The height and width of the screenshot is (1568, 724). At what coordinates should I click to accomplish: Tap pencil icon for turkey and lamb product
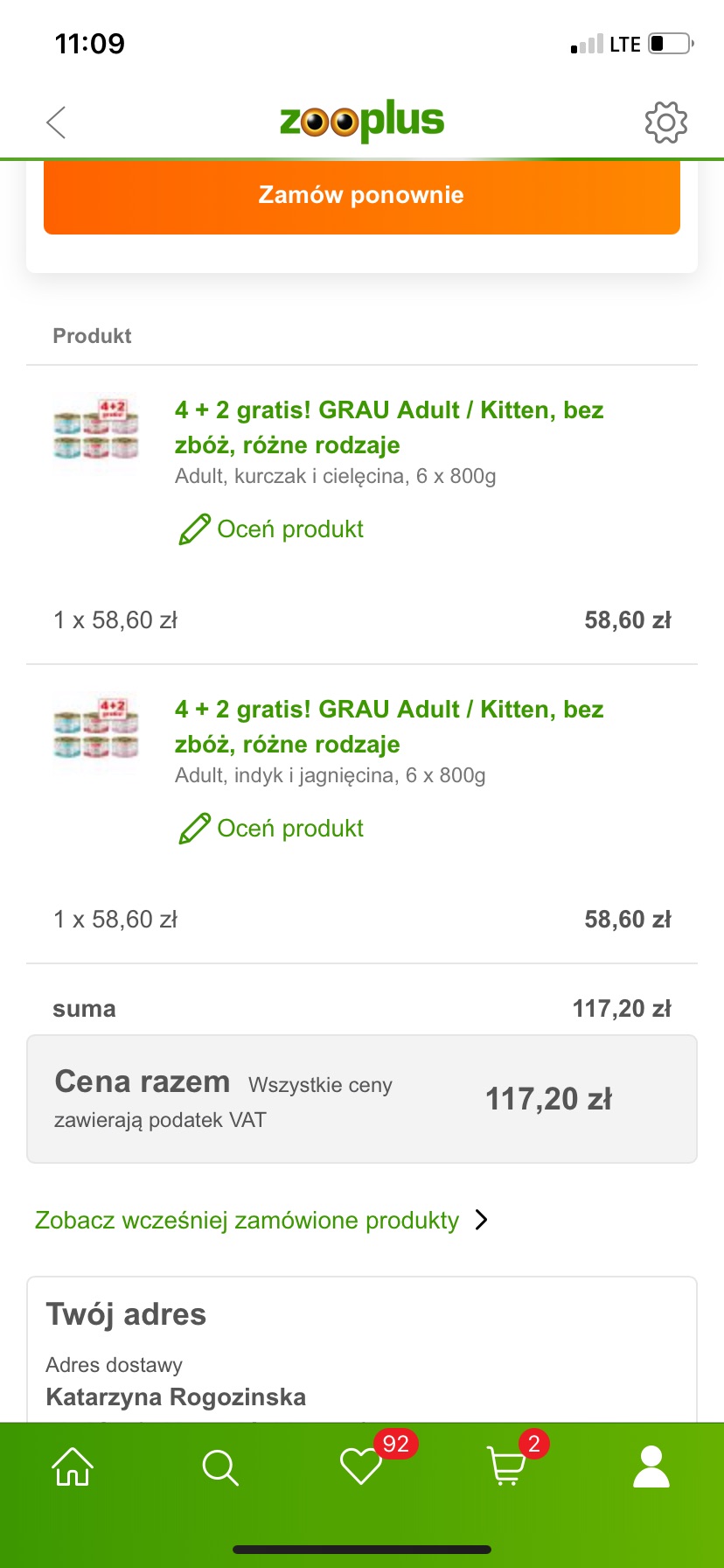[x=194, y=829]
